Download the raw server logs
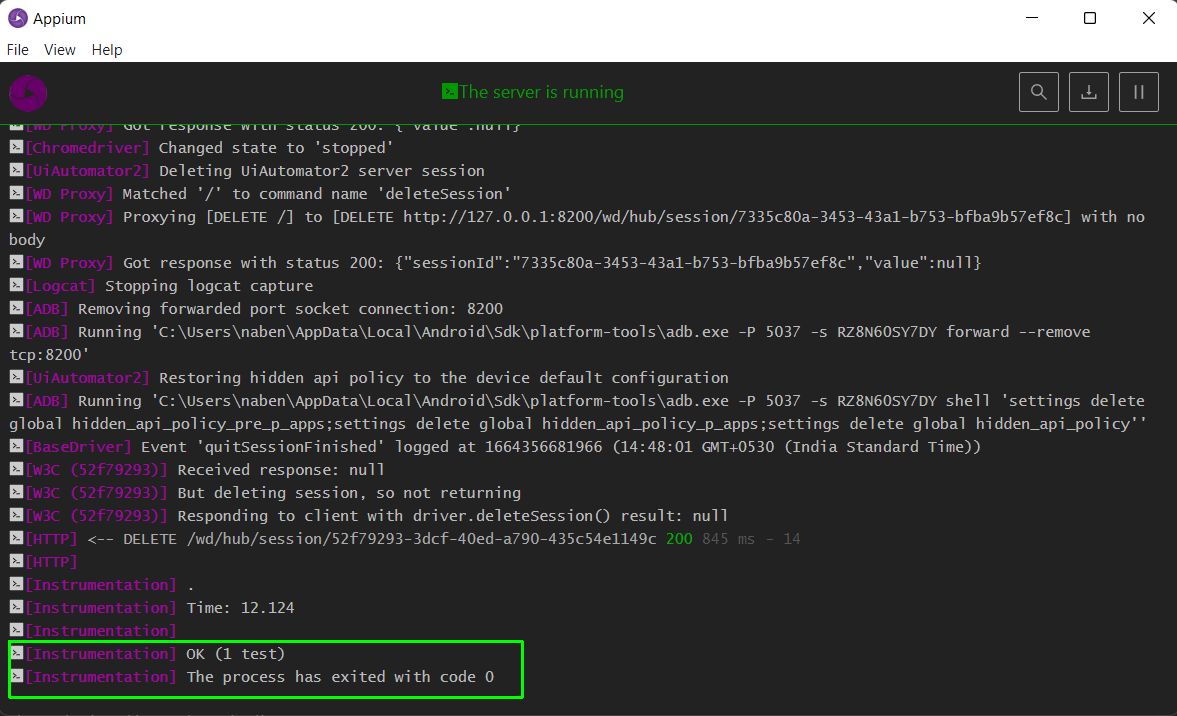 click(1088, 92)
